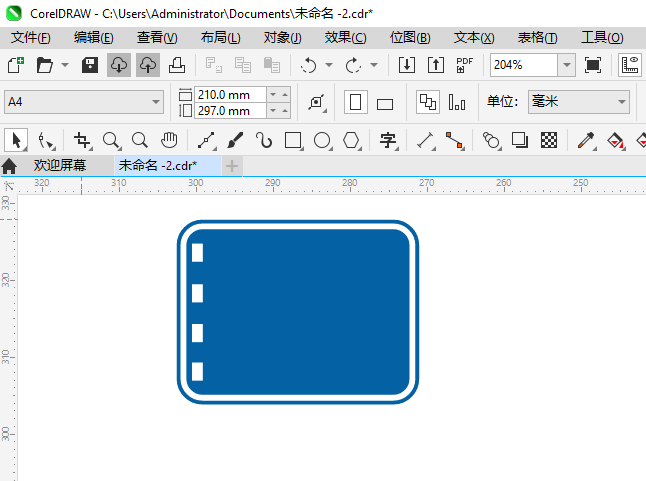Open the 对象(J) menu
This screenshot has height=481, width=646.
click(283, 37)
